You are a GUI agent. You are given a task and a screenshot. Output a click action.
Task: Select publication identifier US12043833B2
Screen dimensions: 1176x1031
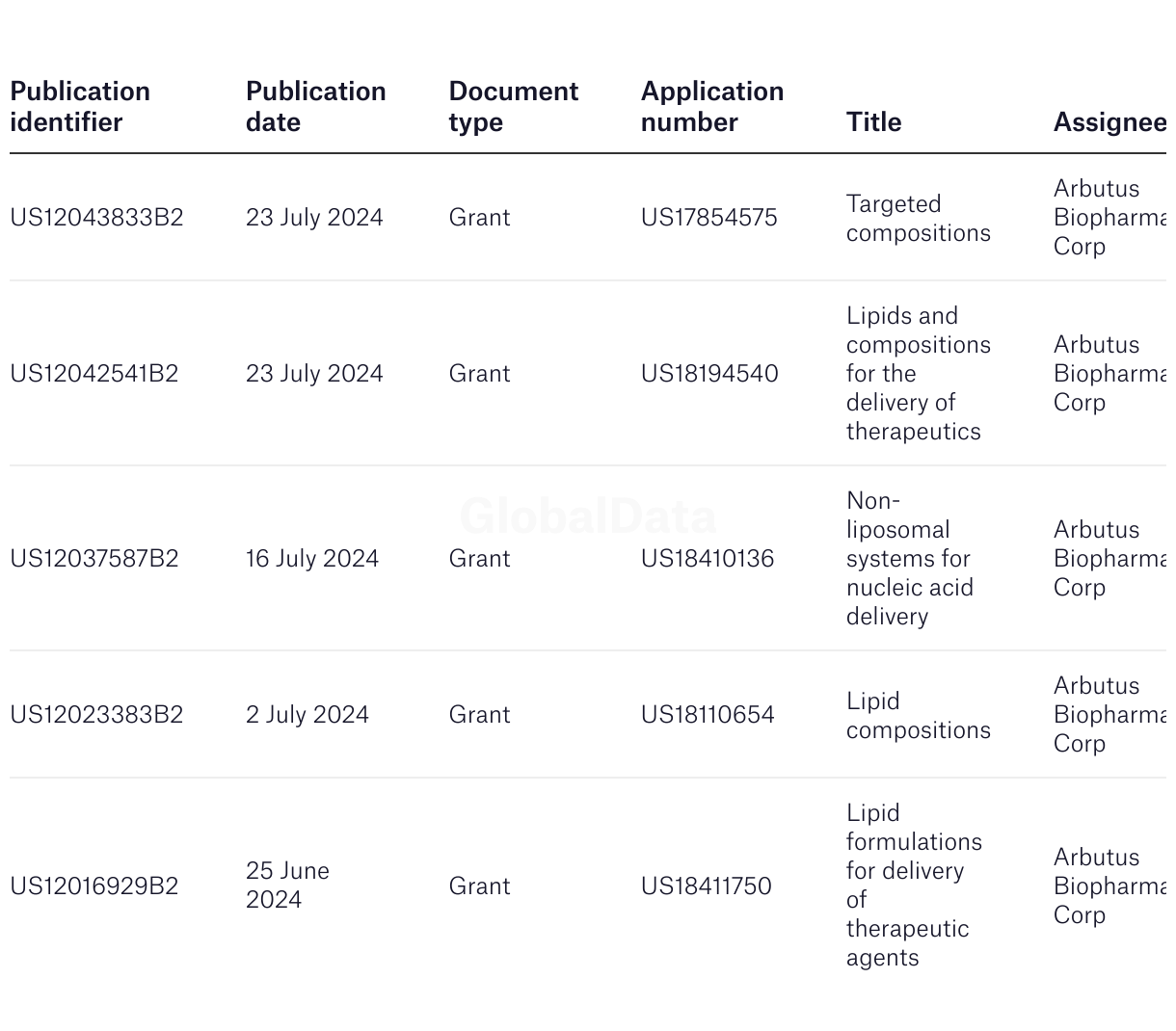coord(96,218)
